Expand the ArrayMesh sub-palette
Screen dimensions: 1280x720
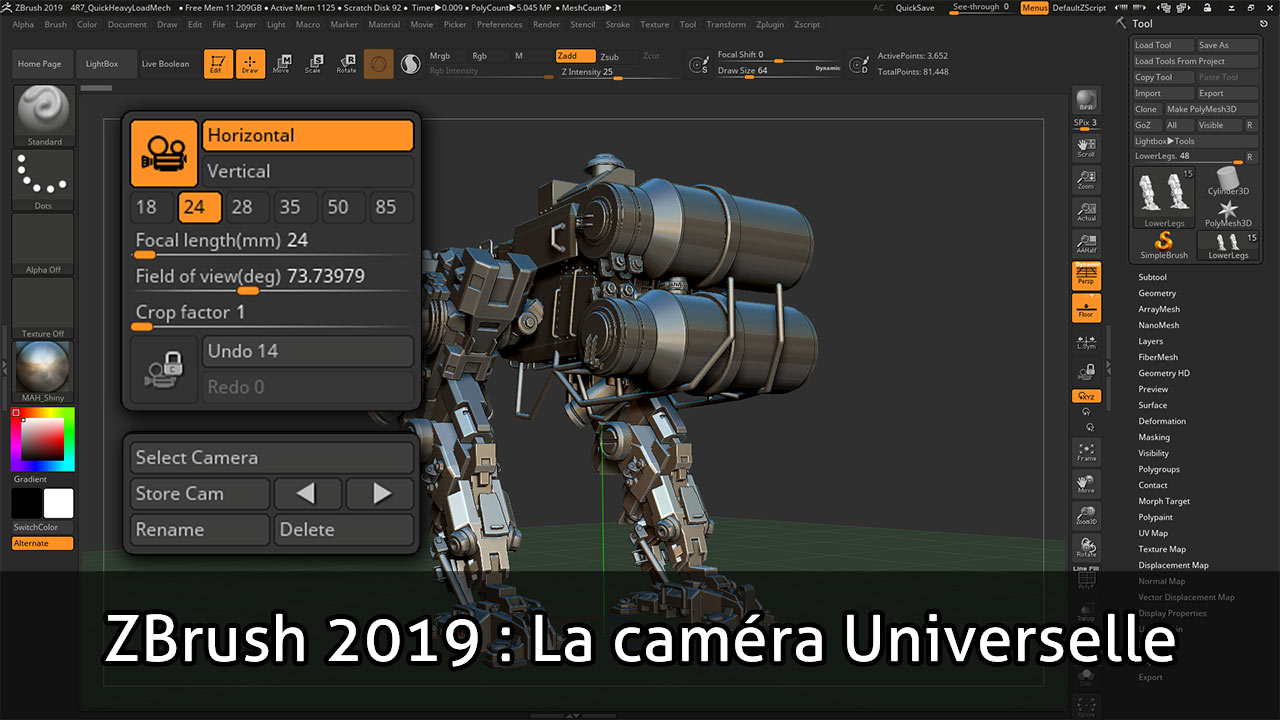pos(1159,309)
